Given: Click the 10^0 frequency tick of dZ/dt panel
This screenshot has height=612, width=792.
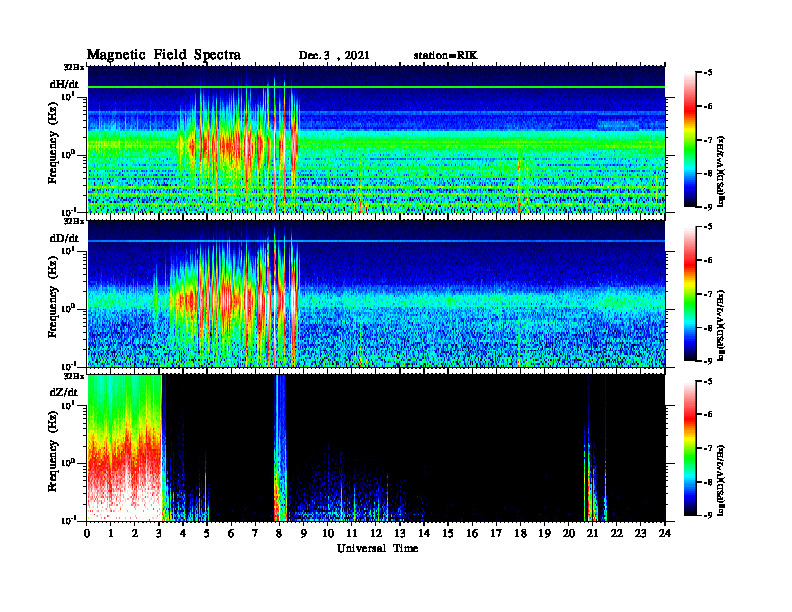Looking at the screenshot, I should pos(69,462).
